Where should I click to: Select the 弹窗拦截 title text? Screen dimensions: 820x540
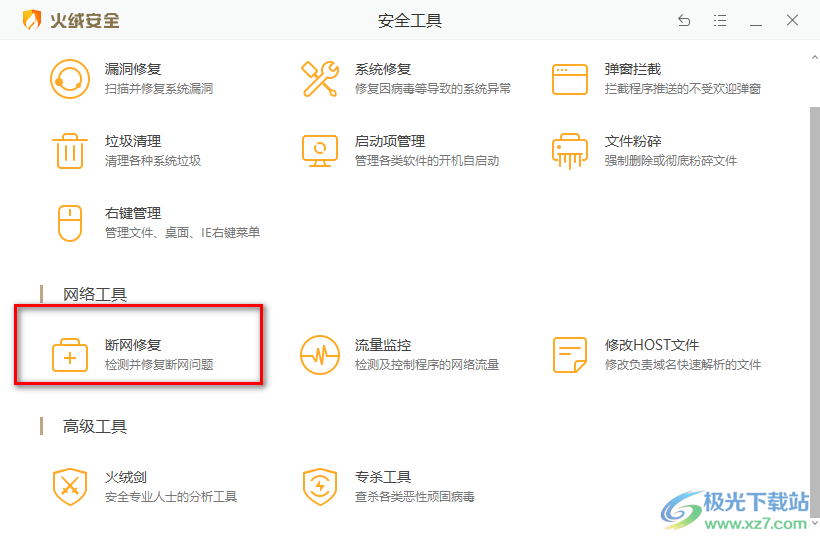[633, 69]
